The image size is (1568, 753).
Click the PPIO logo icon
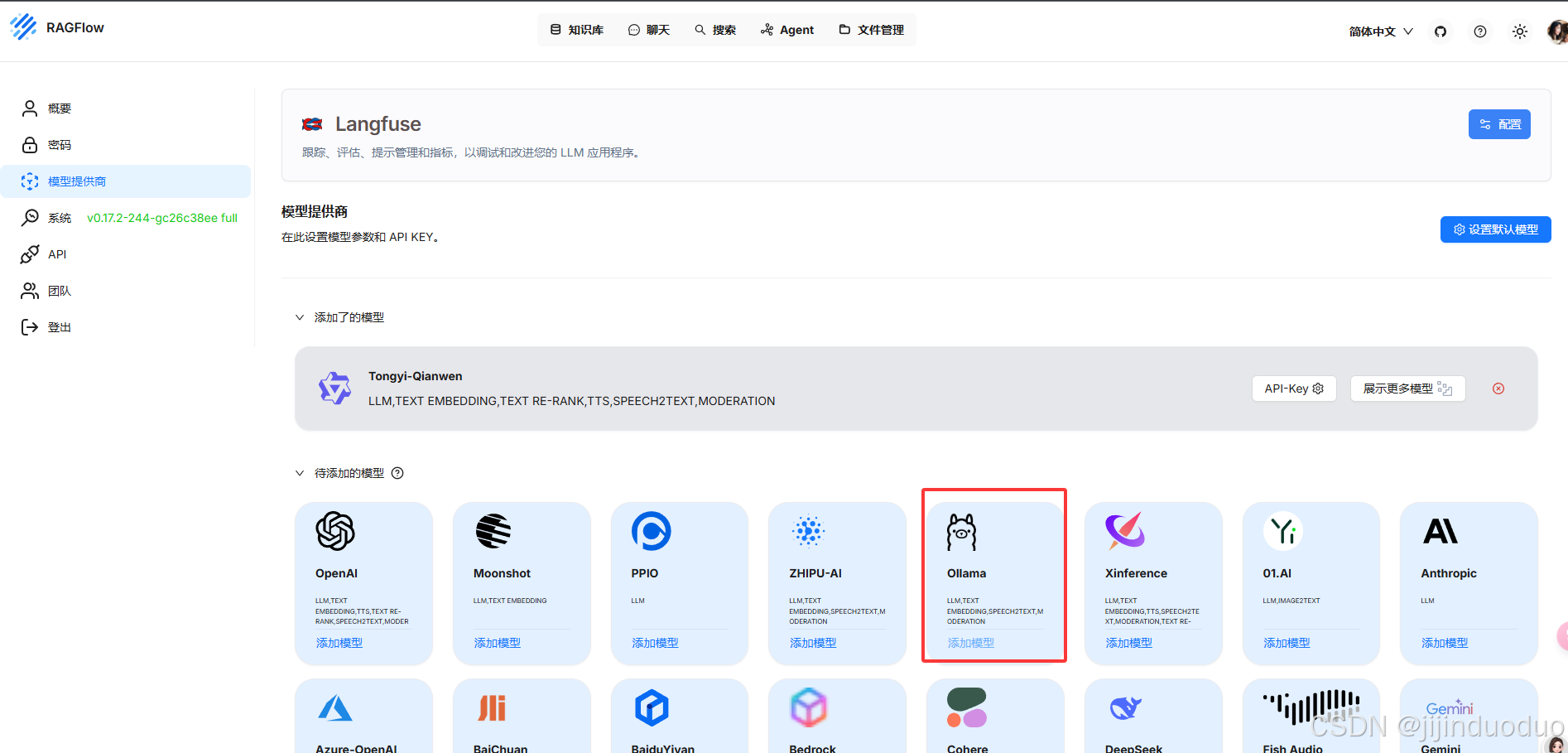click(x=651, y=531)
